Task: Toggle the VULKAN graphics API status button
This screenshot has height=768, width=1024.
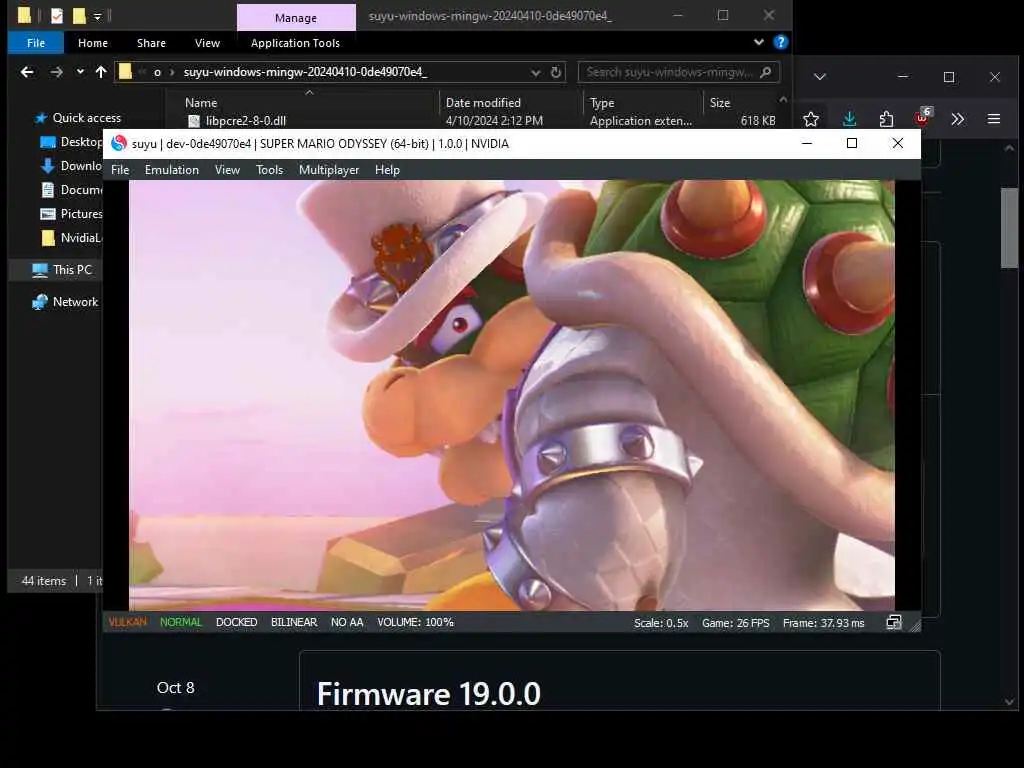Action: coord(127,622)
